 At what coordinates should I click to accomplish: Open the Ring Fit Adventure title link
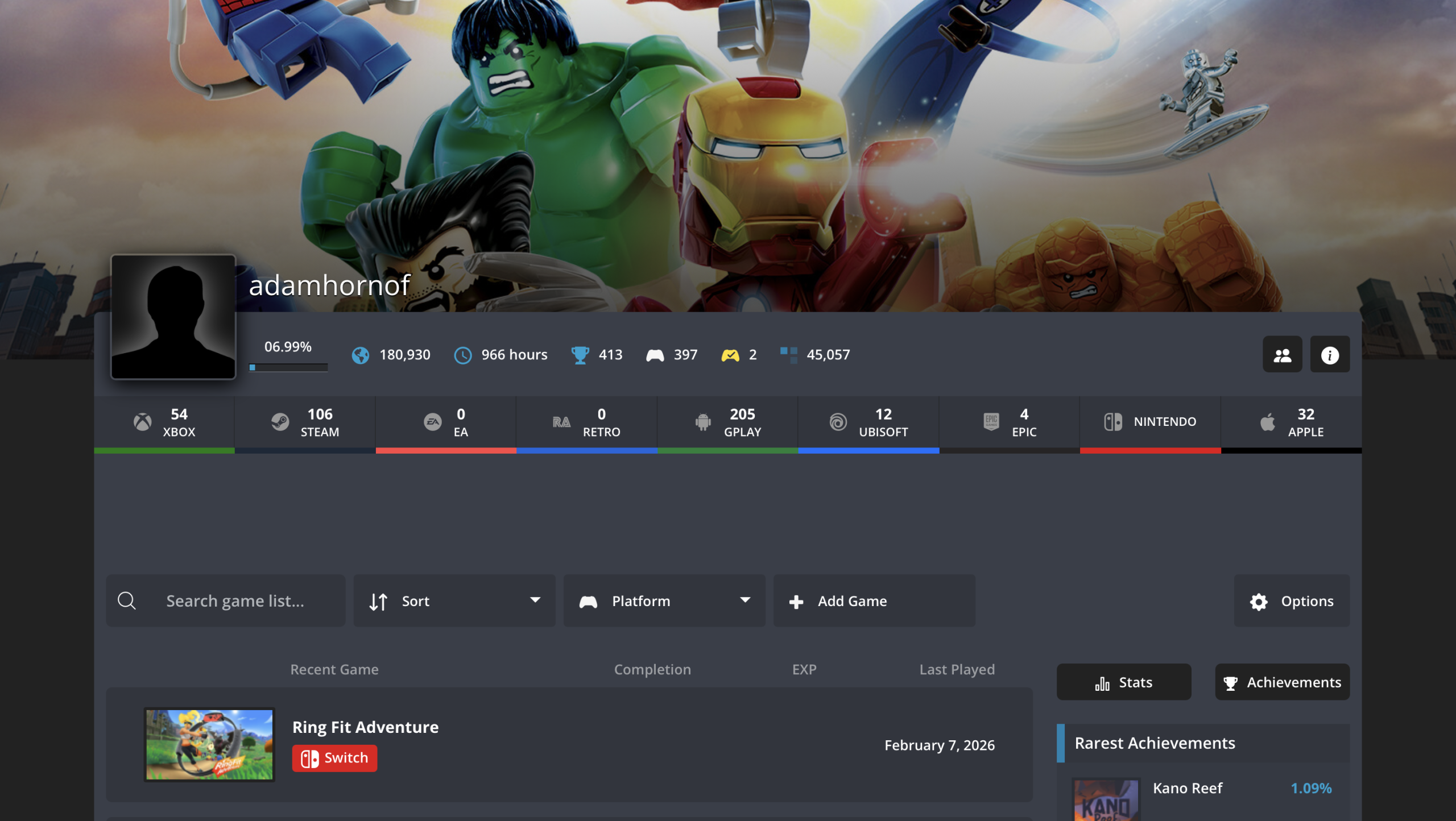(365, 727)
